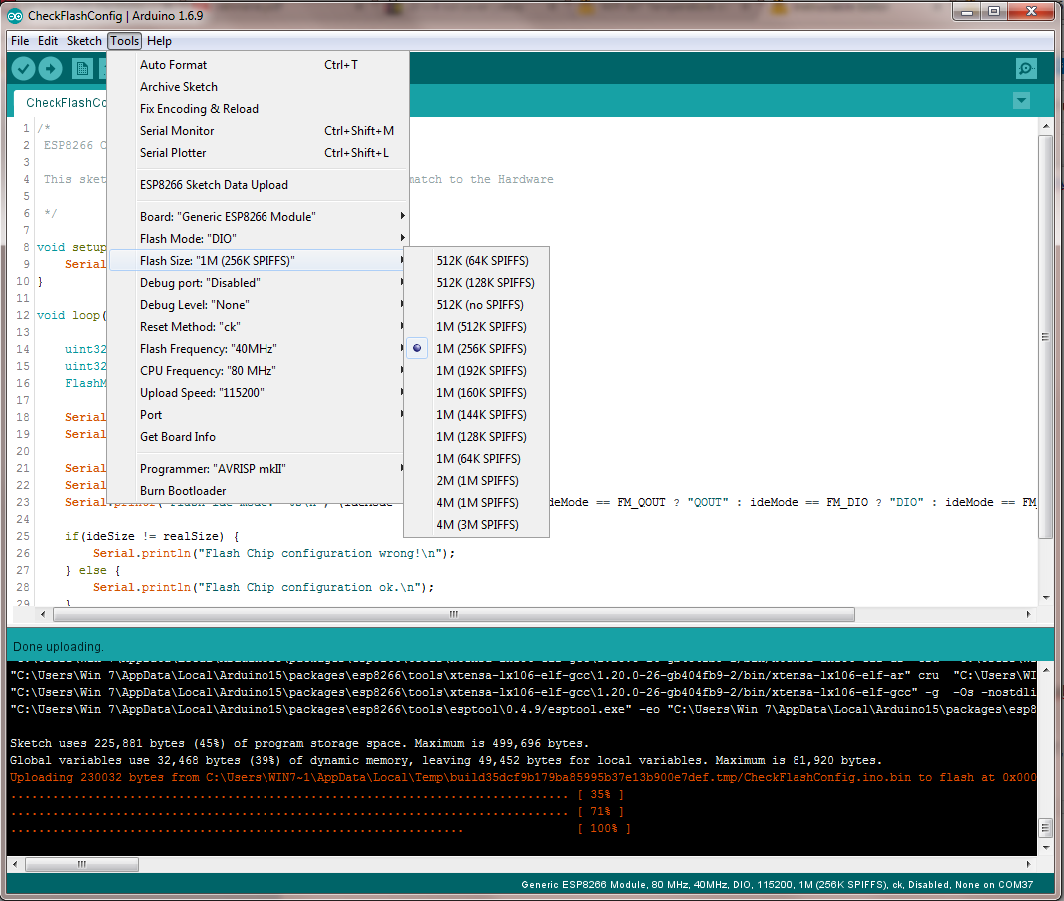The image size is (1064, 901).
Task: Select the 1M (256K SPIFFS) flash size option
Action: pyautogui.click(x=481, y=349)
